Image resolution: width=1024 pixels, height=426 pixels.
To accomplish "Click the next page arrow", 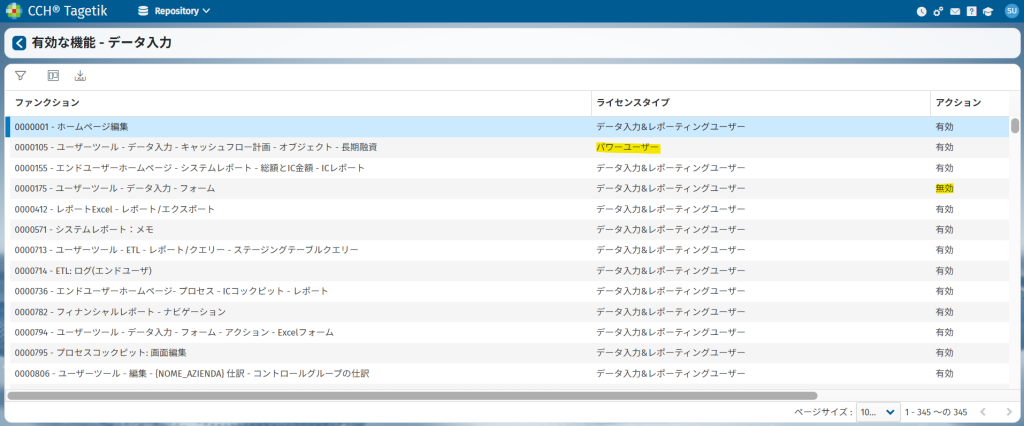I will pos(1007,412).
